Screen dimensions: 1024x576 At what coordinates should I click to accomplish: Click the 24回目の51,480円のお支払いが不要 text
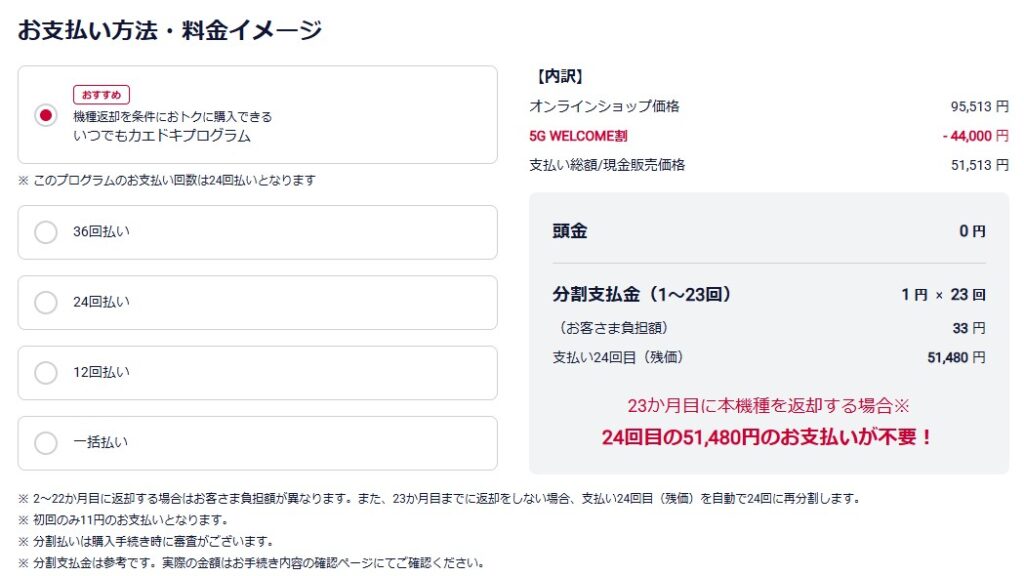tap(768, 437)
